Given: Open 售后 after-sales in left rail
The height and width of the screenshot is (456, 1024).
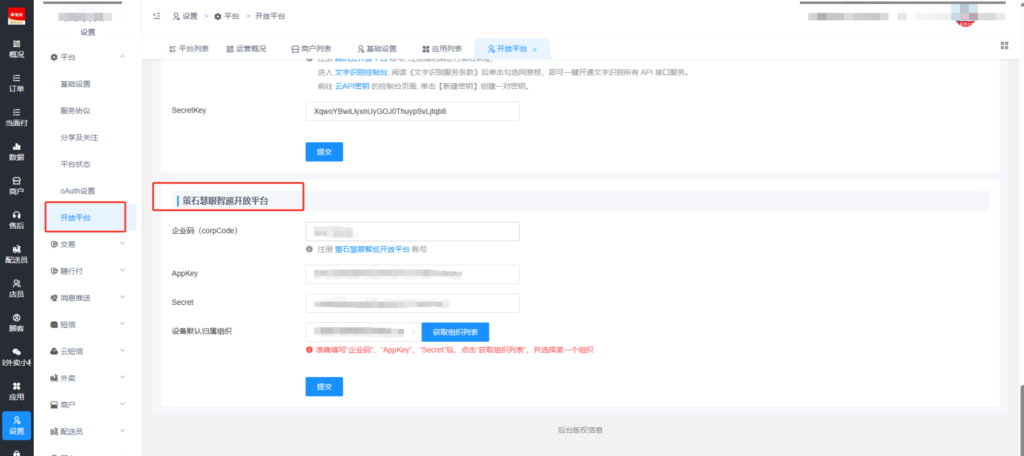Looking at the screenshot, I should pyautogui.click(x=16, y=220).
